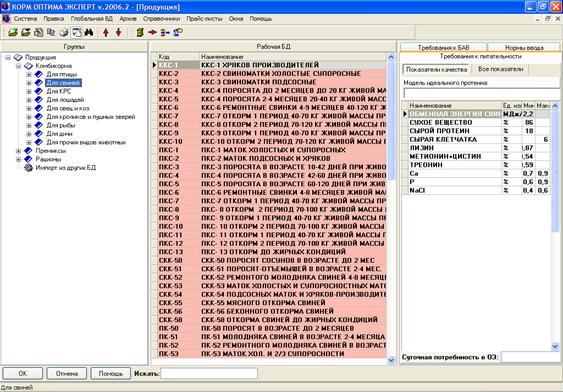Click the red right arrow toolbar icon
This screenshot has height=392, width=563.
(x=153, y=33)
